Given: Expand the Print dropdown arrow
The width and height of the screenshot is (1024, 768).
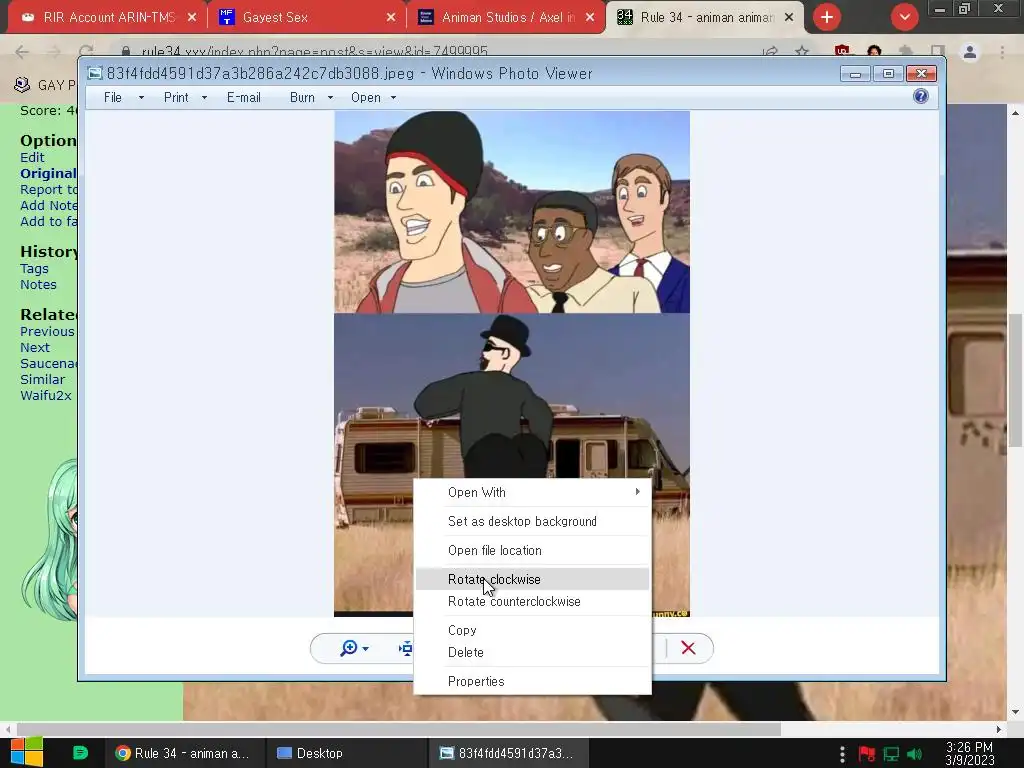Looking at the screenshot, I should pos(204,98).
